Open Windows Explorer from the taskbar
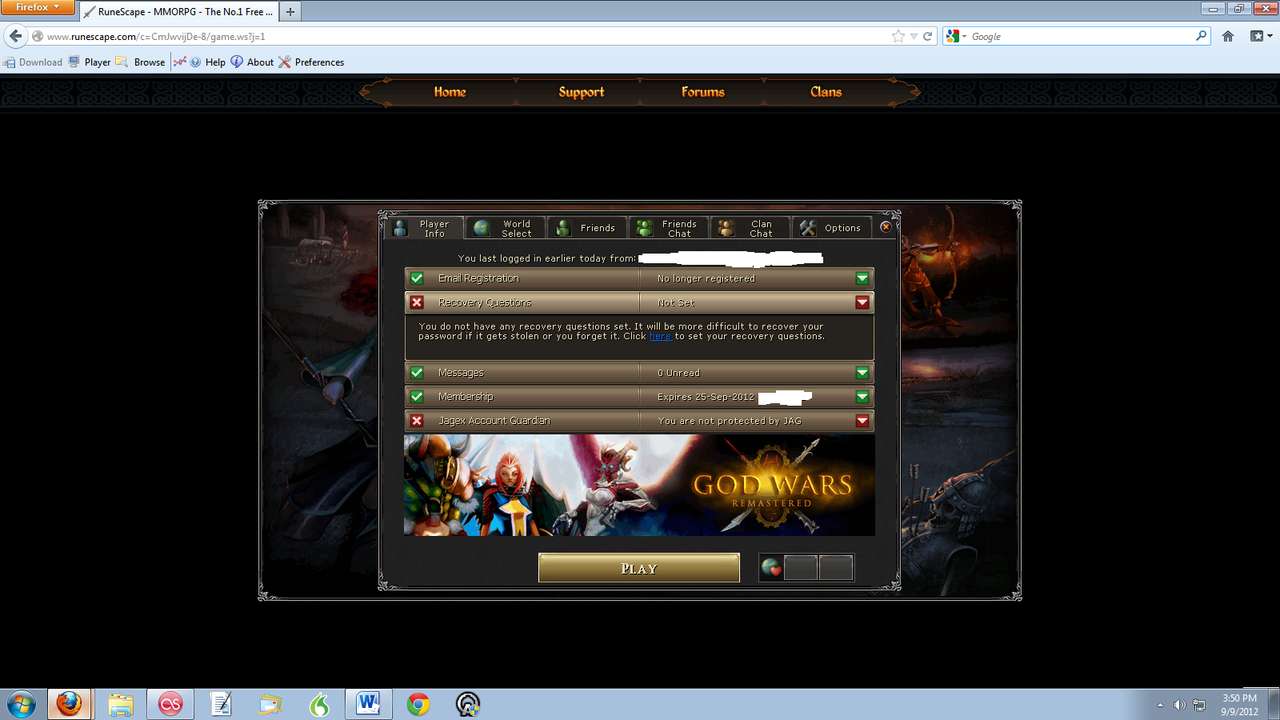Viewport: 1280px width, 720px height. [120, 704]
